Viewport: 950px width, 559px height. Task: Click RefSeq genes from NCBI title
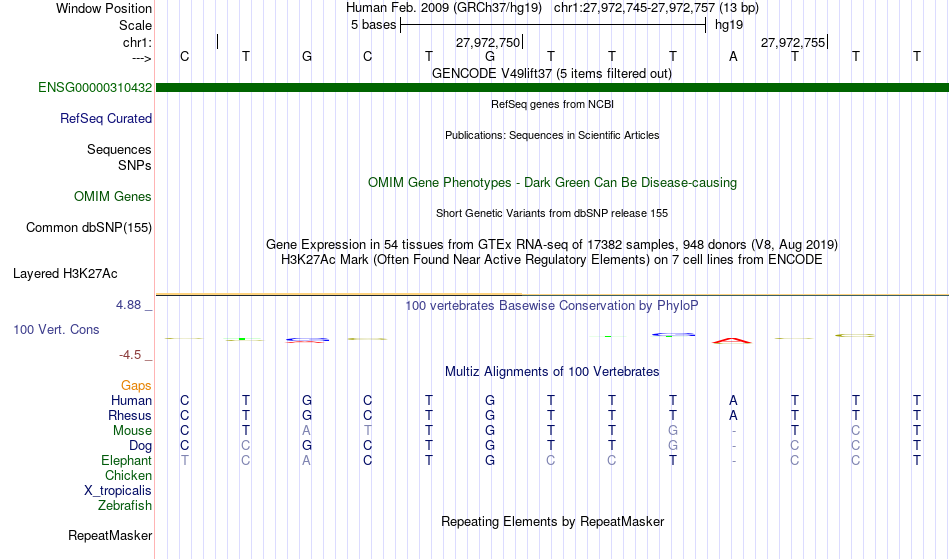pyautogui.click(x=553, y=104)
